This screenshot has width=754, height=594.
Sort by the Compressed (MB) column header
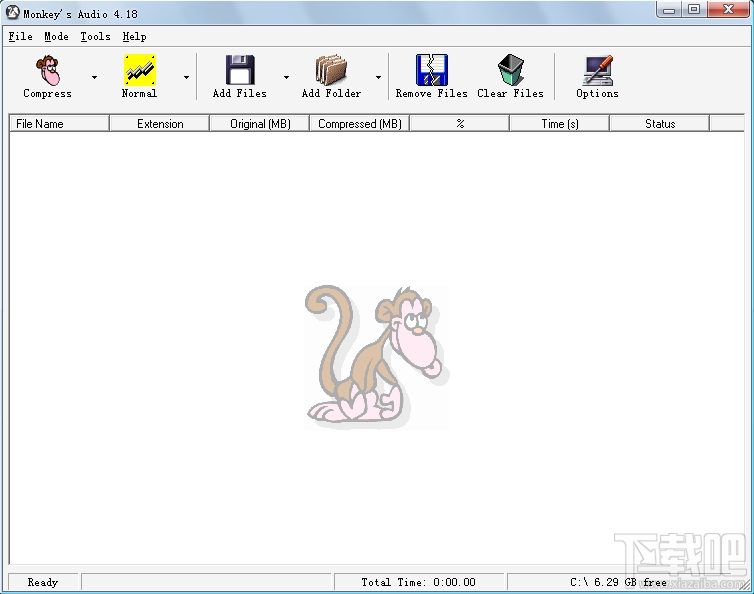[x=360, y=124]
